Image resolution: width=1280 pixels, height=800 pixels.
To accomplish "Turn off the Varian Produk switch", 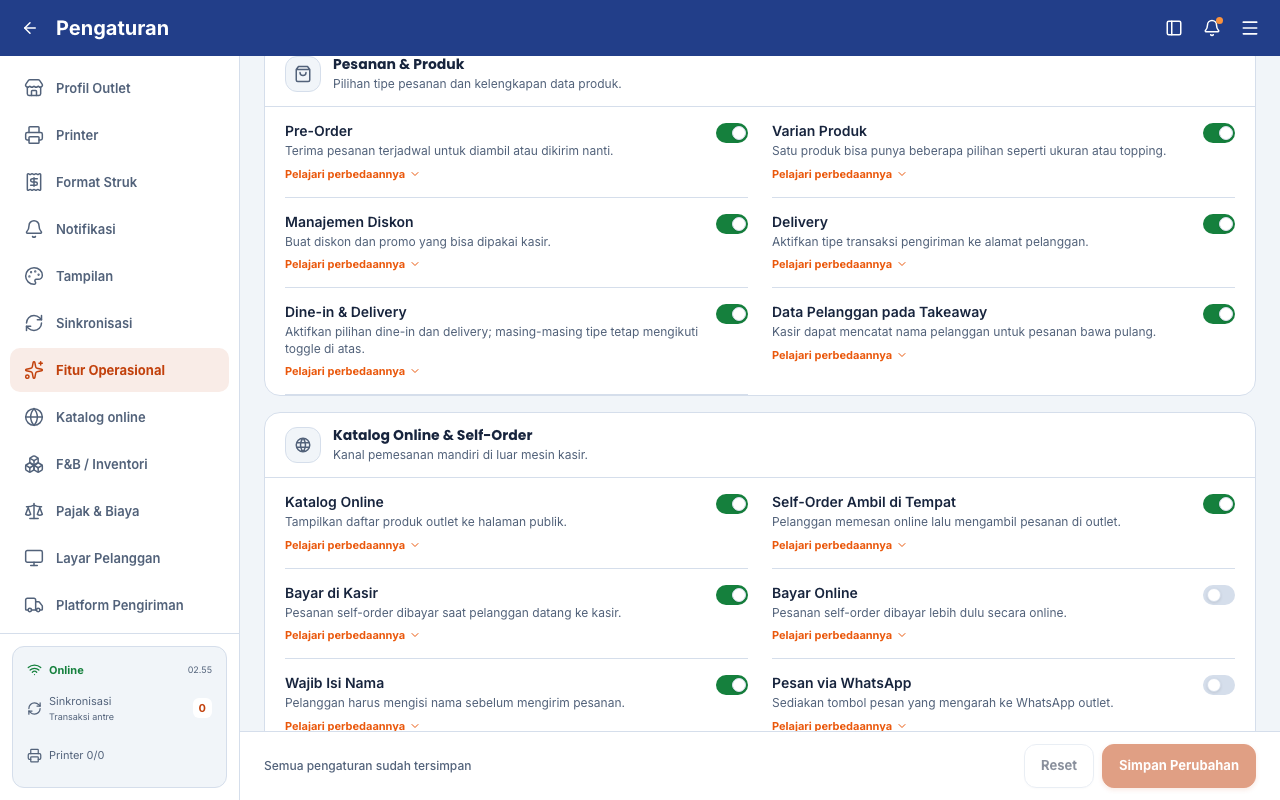I will (x=1219, y=133).
